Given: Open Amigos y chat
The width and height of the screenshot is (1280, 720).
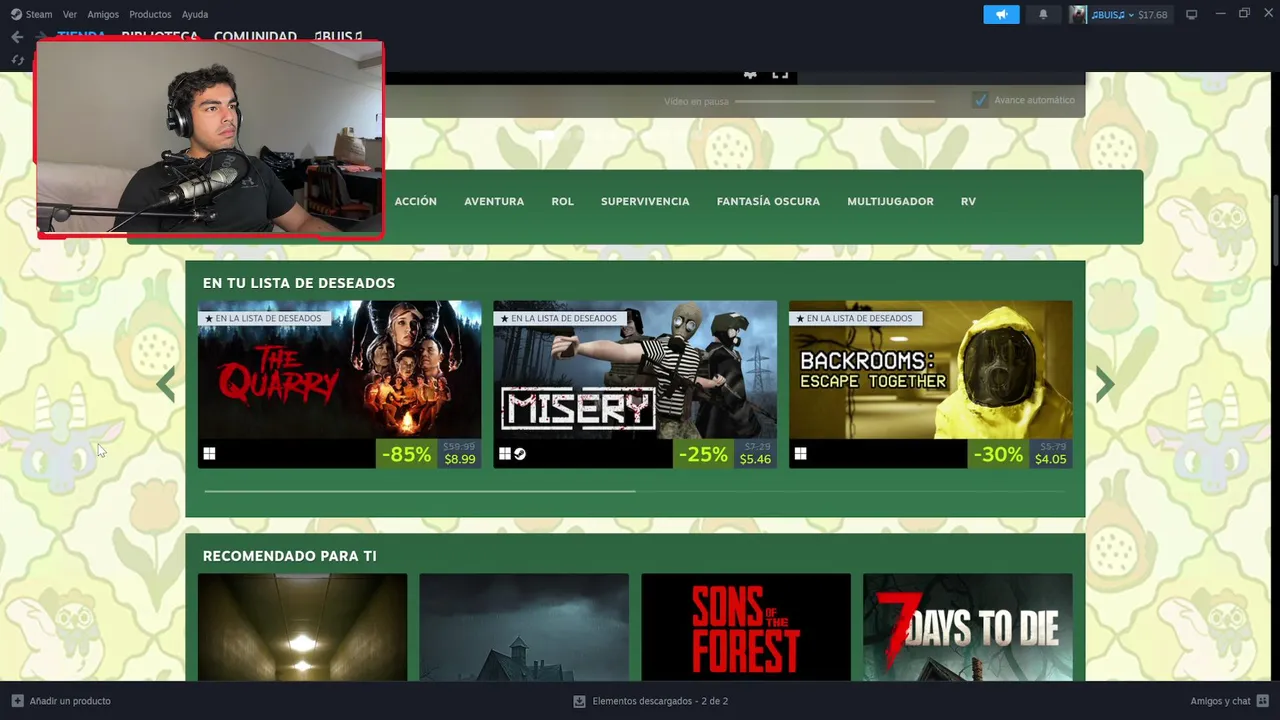Looking at the screenshot, I should (1220, 701).
